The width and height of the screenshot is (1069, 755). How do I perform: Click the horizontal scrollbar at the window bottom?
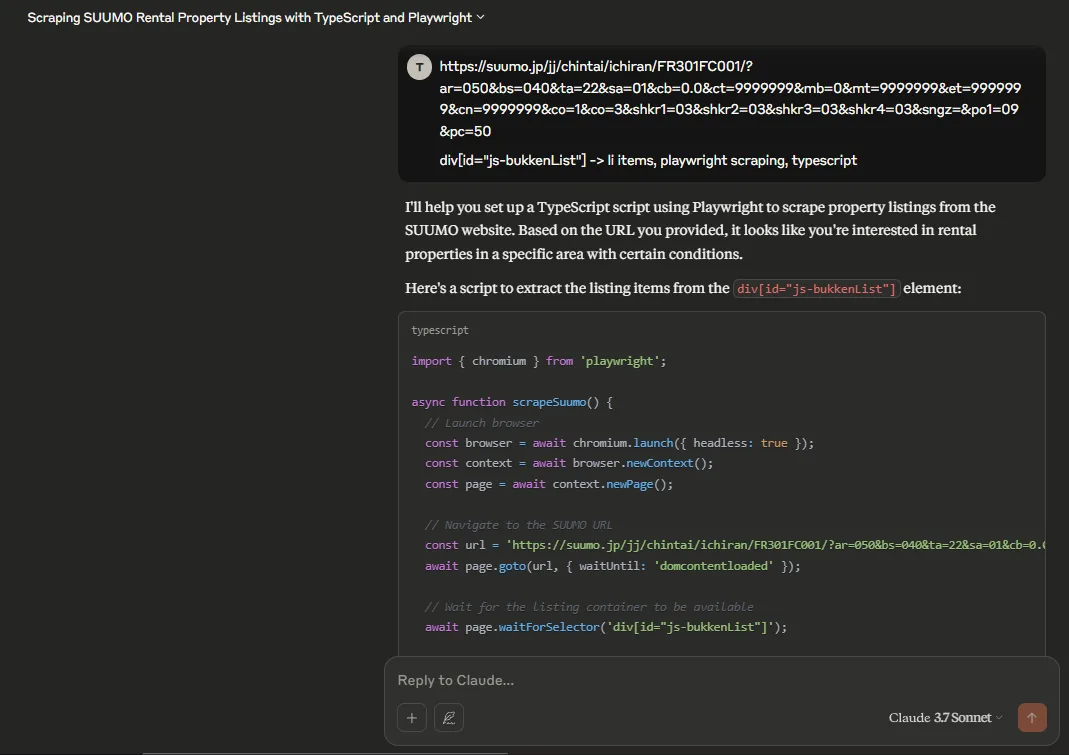pos(325,752)
